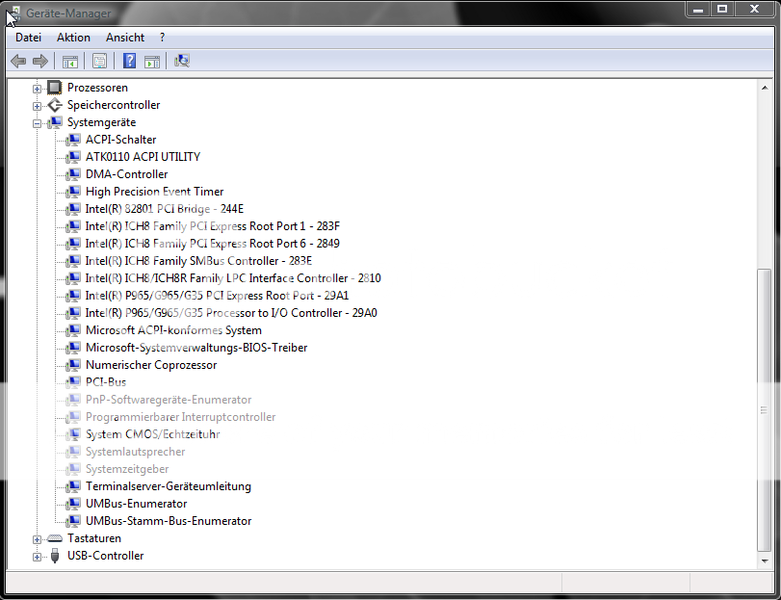Click the show/hide console tree icon
The width and height of the screenshot is (781, 600).
tap(70, 61)
